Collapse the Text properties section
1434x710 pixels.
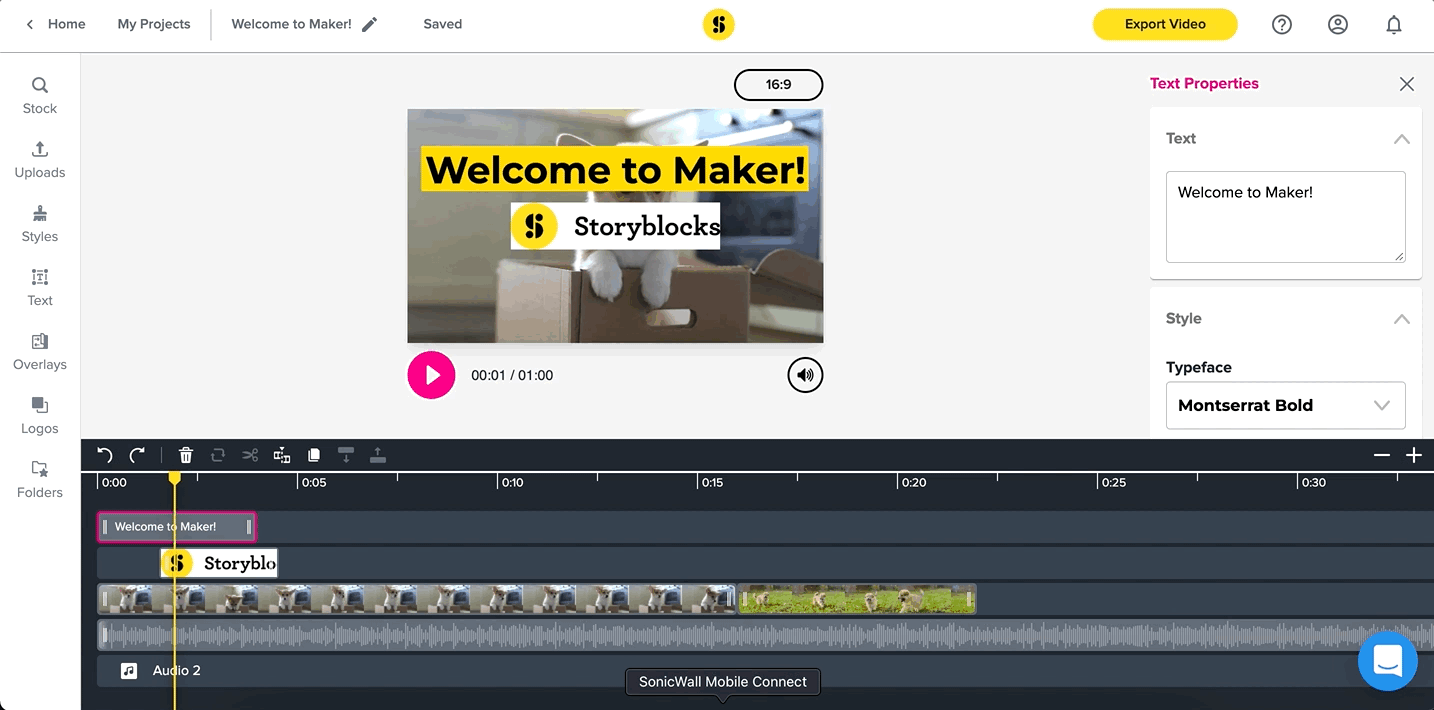(1402, 139)
